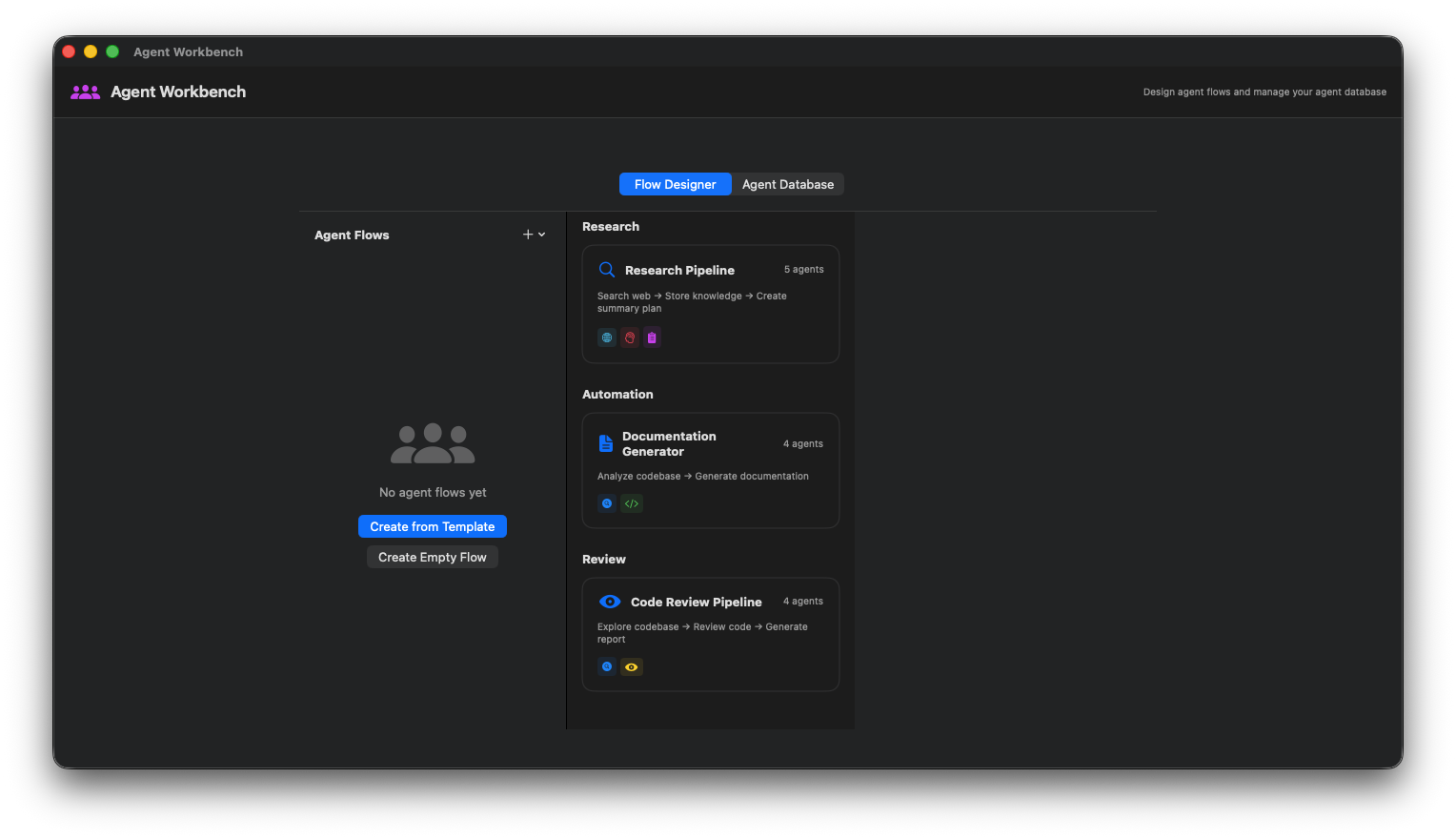Open the add-flow dropdown beside Agent Flows

[534, 235]
